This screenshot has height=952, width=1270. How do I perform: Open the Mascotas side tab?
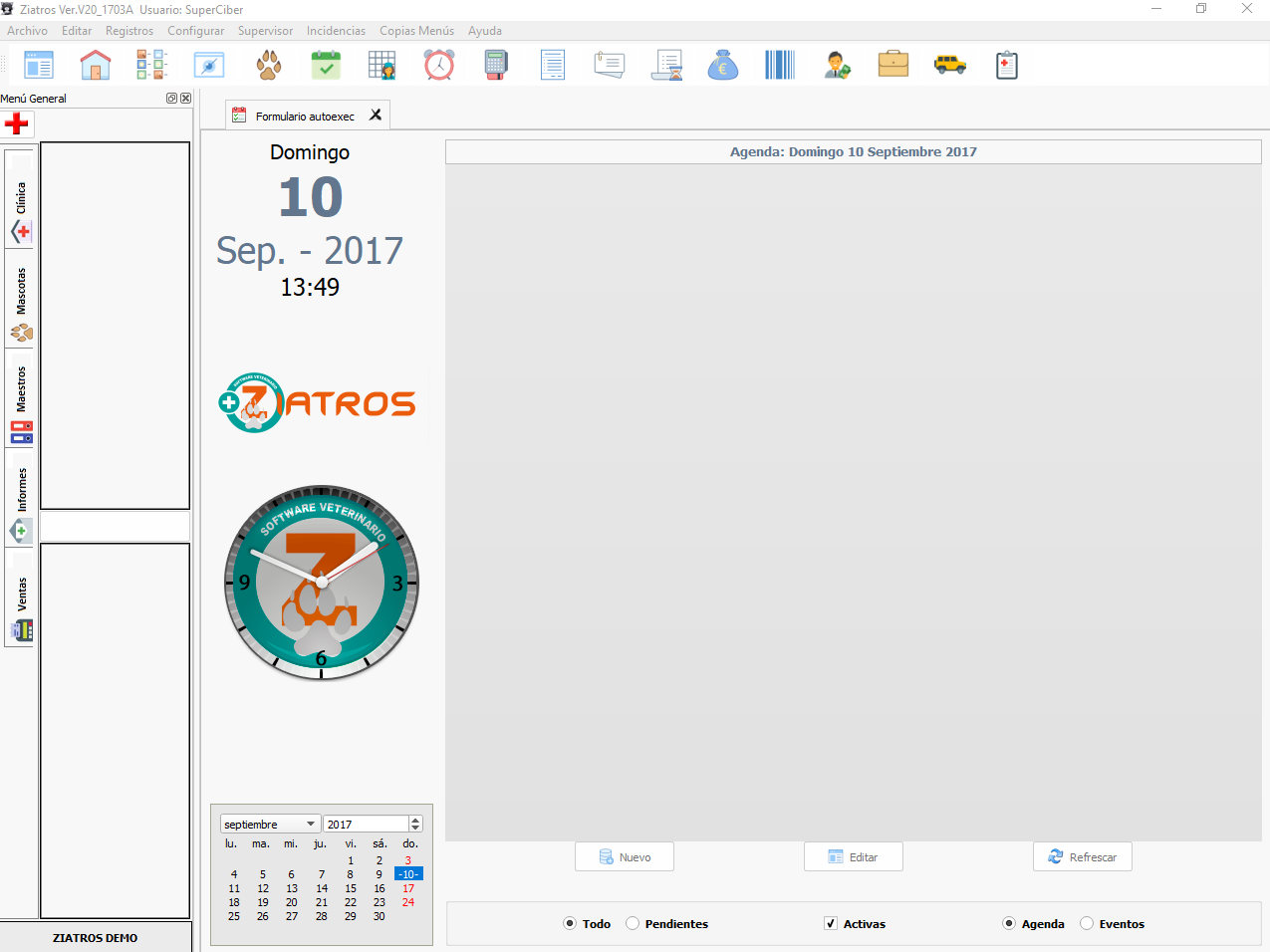coord(20,299)
